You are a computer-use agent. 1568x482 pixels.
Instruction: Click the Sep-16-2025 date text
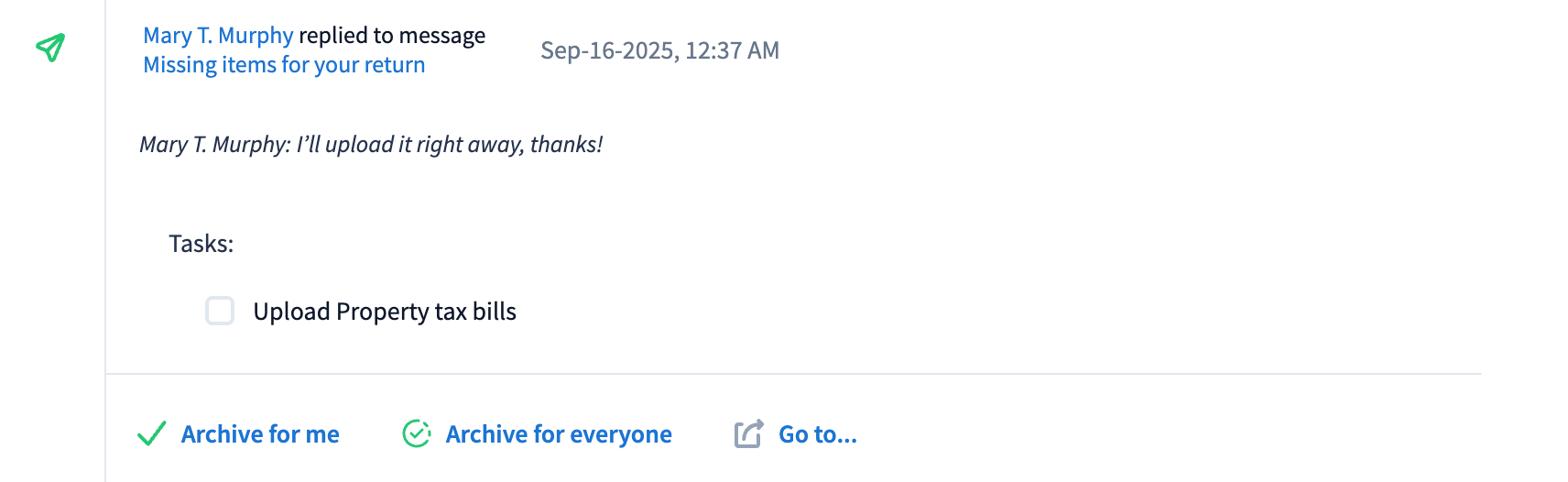tap(606, 50)
